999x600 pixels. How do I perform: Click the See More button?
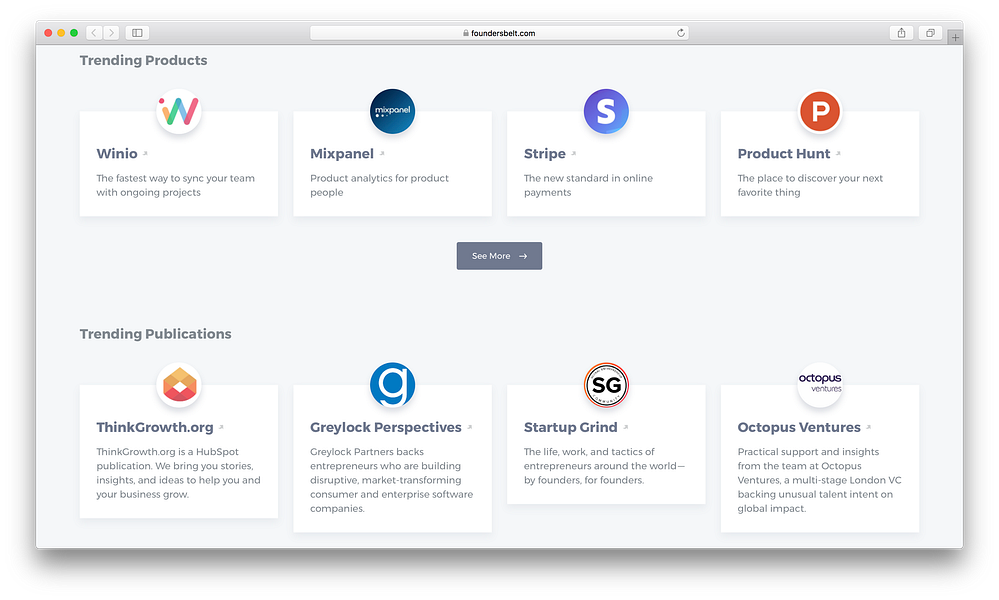(500, 255)
